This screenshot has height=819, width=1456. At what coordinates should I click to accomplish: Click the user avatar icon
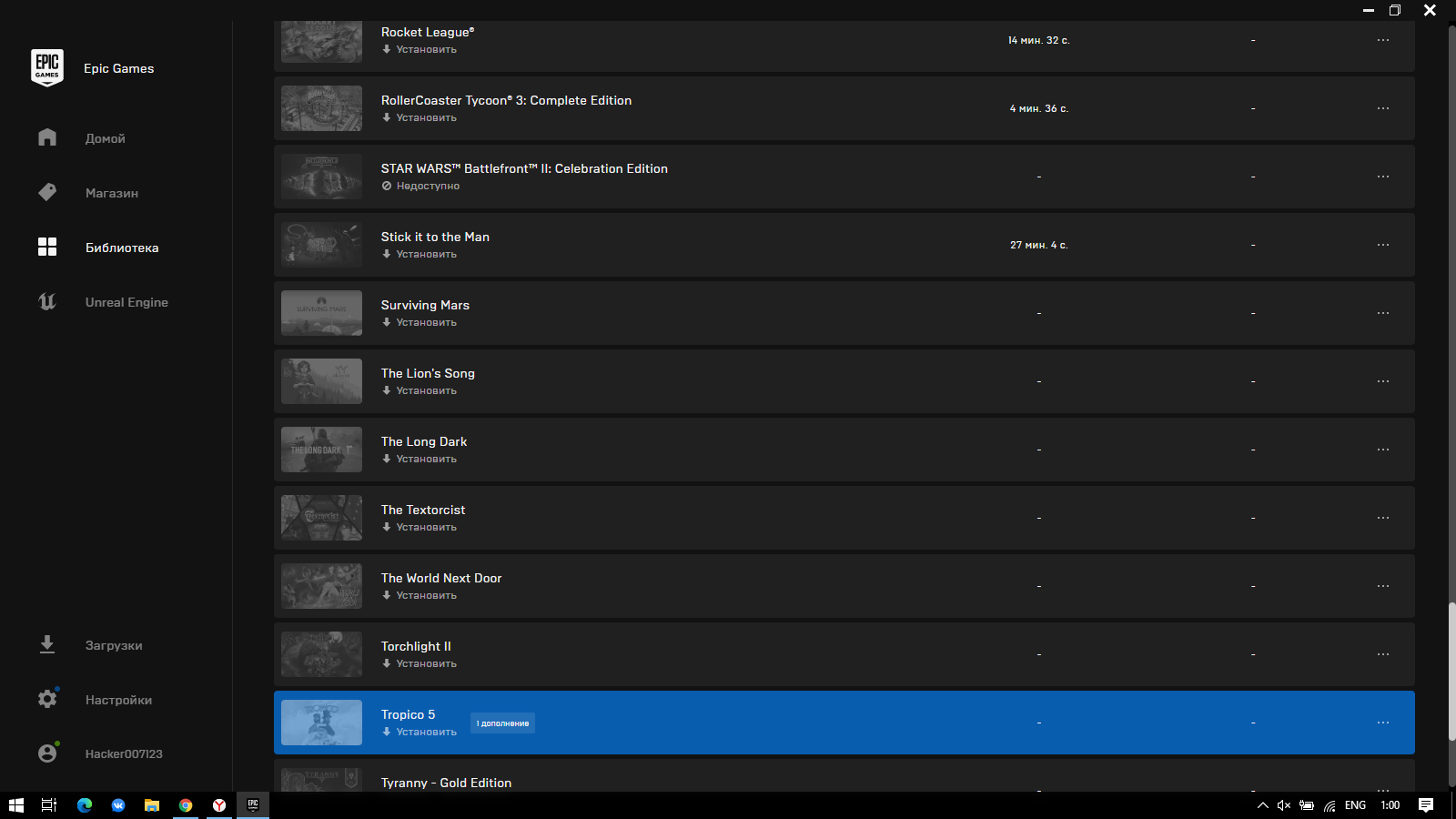47,753
